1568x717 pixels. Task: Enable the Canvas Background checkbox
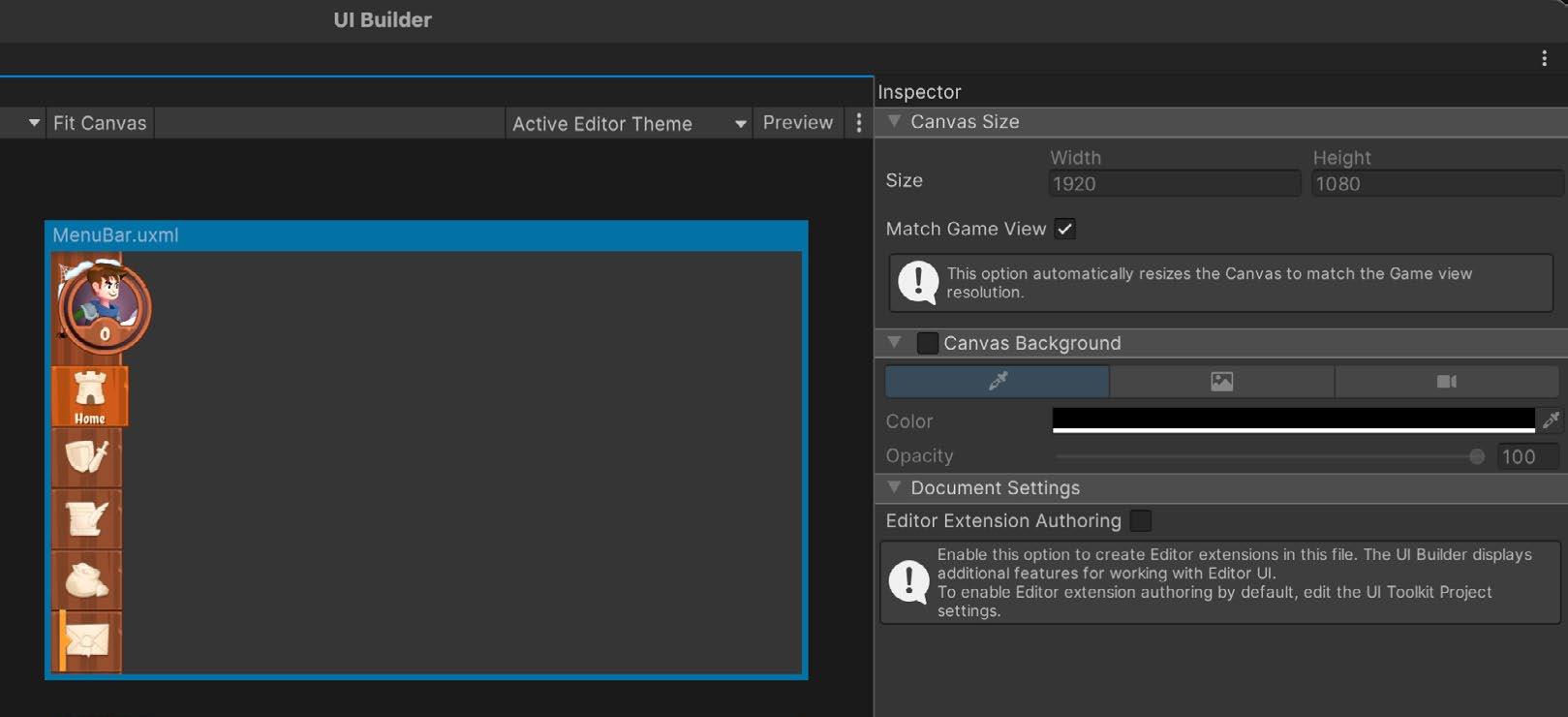(927, 343)
